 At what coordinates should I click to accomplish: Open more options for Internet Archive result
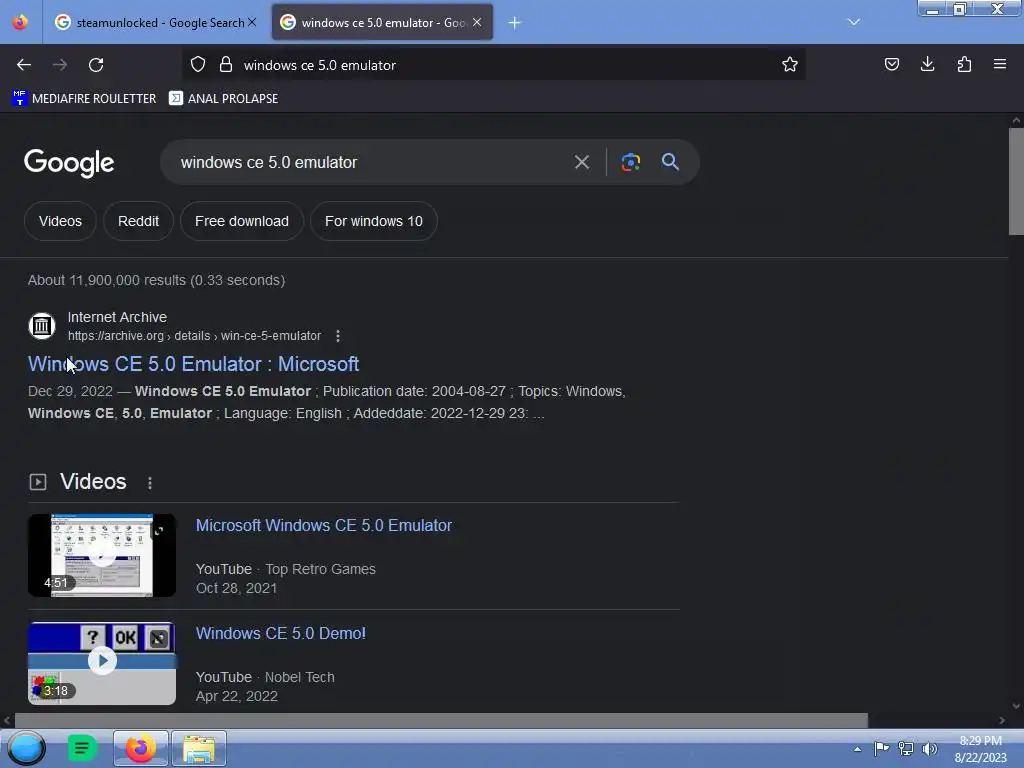338,336
